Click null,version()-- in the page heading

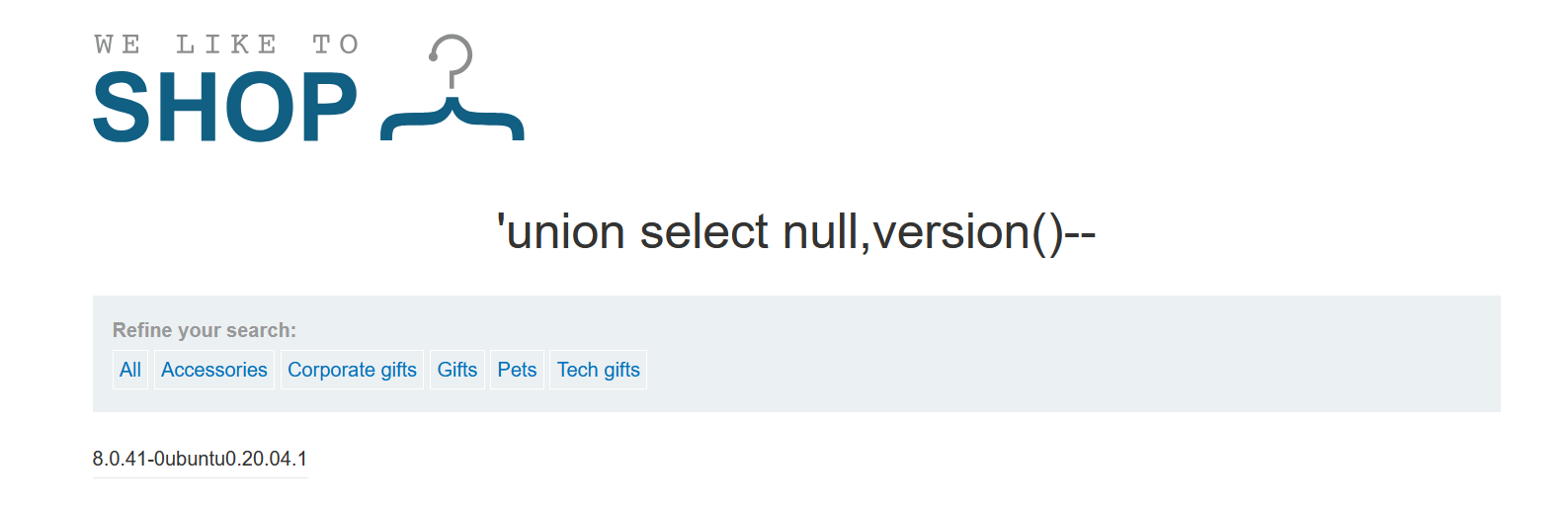939,232
